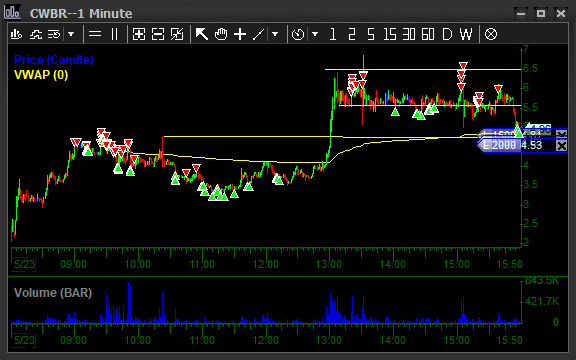This screenshot has width=576, height=360.
Task: Select the trend line drawing tool
Action: [259, 35]
